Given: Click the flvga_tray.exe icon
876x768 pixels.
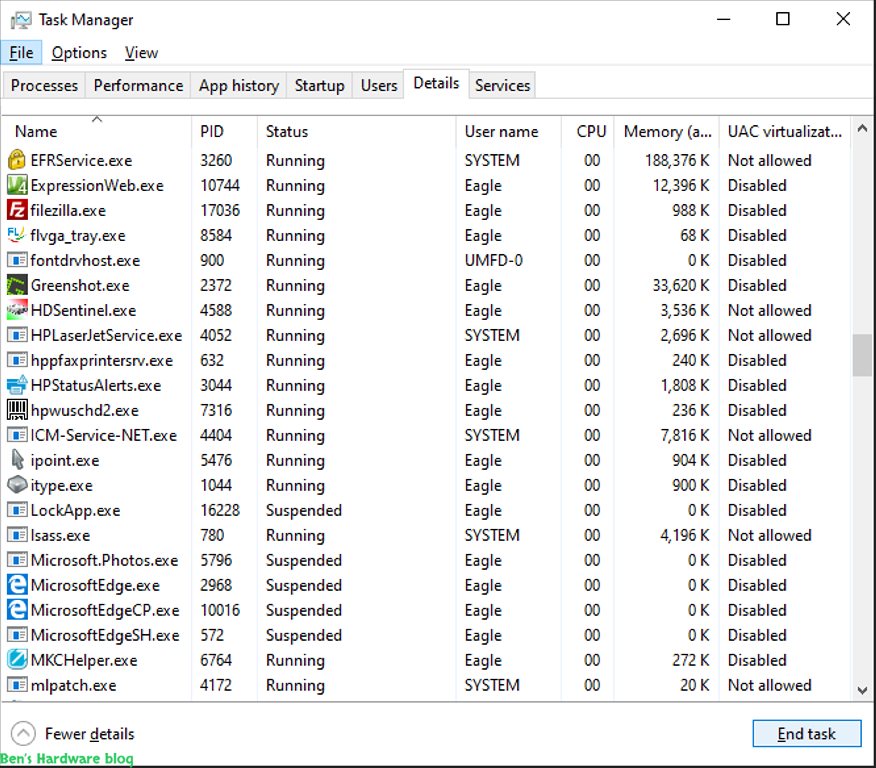Looking at the screenshot, I should [x=17, y=235].
